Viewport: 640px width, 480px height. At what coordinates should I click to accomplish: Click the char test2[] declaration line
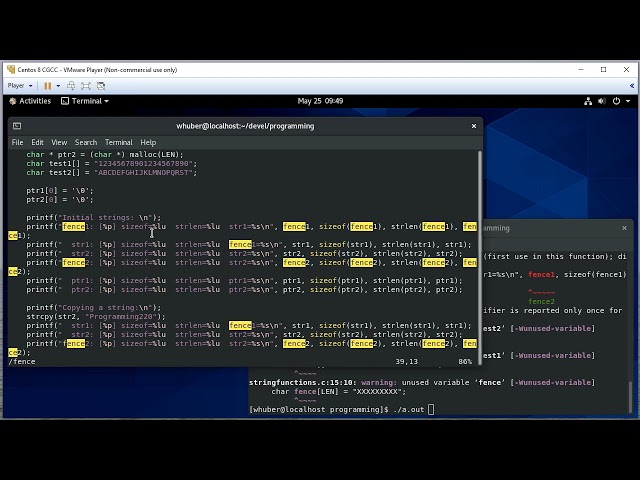111,173
